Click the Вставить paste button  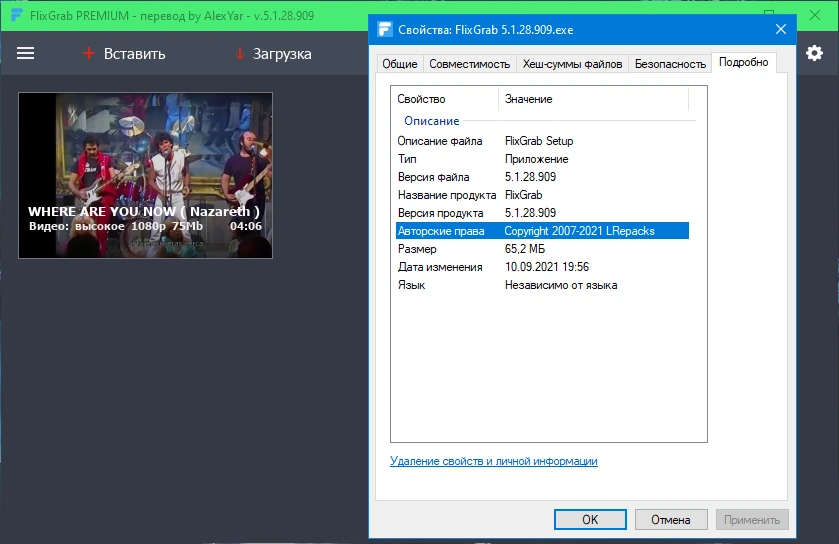[124, 53]
